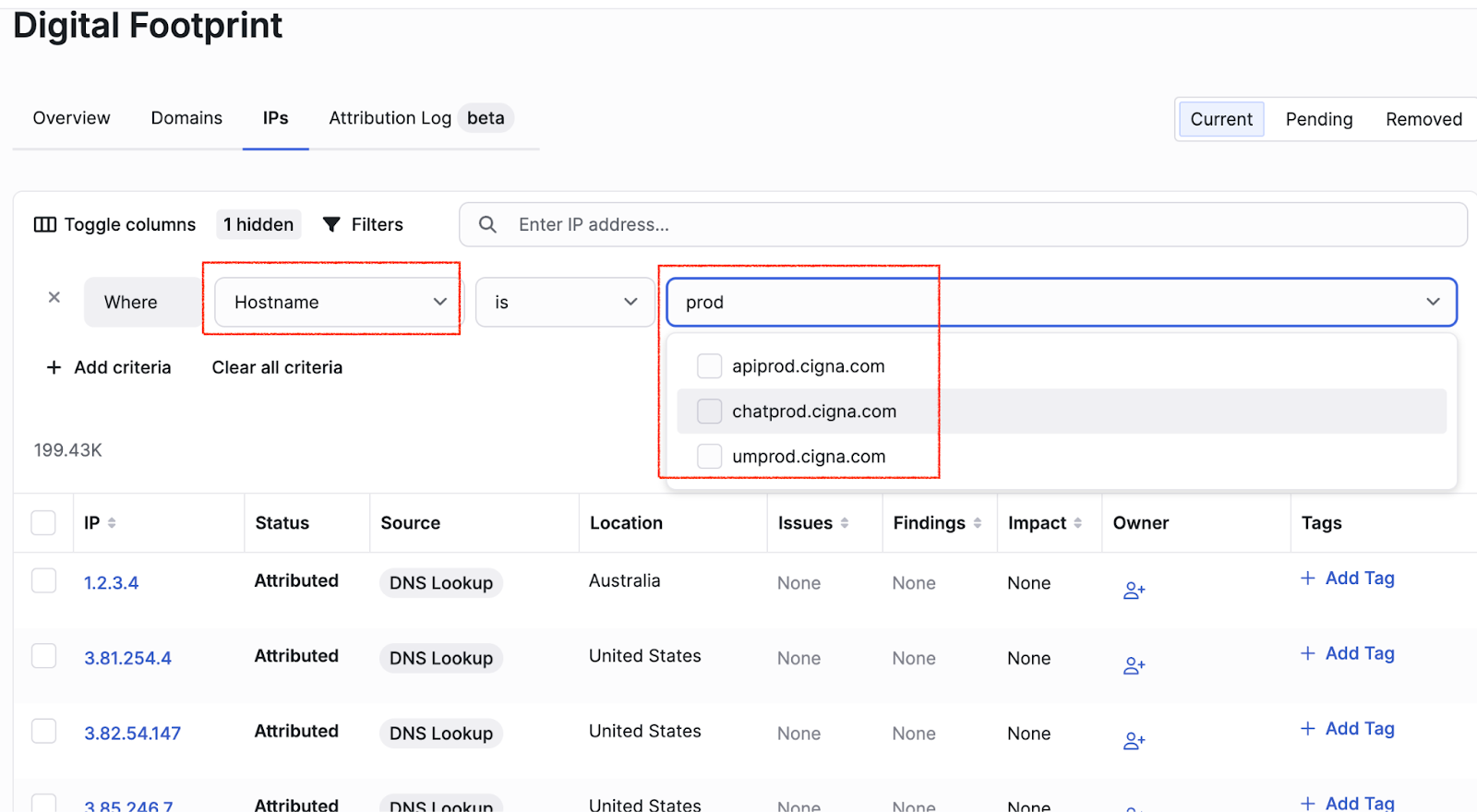The height and width of the screenshot is (812, 1477).
Task: Click the Location column header
Action: (x=626, y=523)
